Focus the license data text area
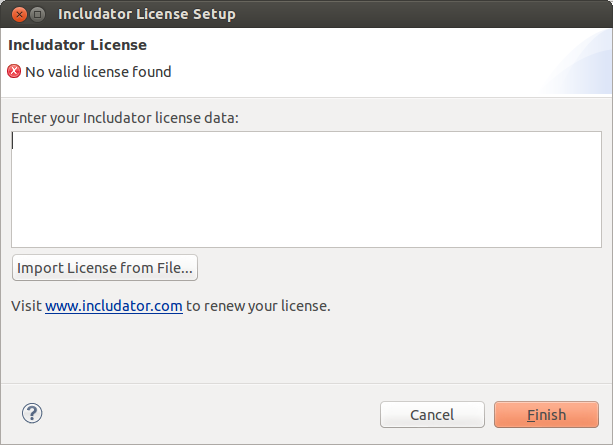The height and width of the screenshot is (445, 613). point(306,189)
